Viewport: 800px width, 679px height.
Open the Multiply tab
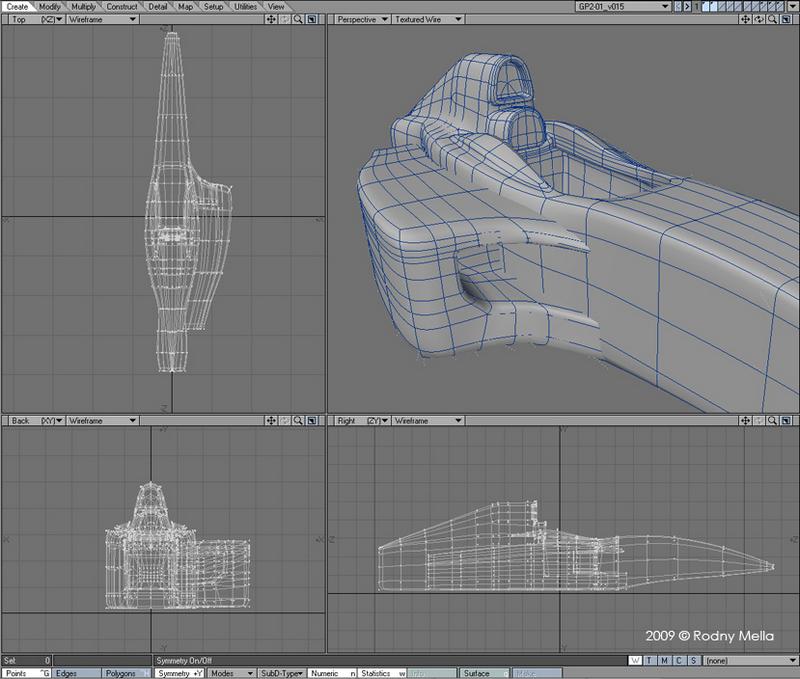[84, 6]
